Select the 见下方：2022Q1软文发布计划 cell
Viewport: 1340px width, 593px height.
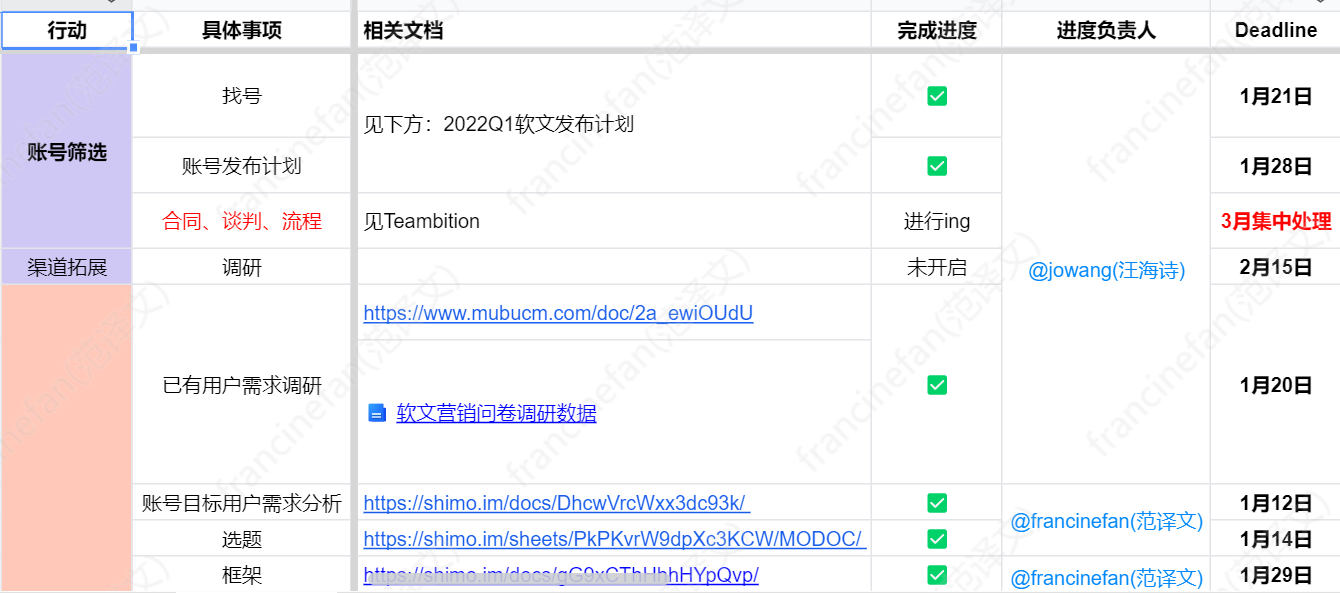pos(613,124)
